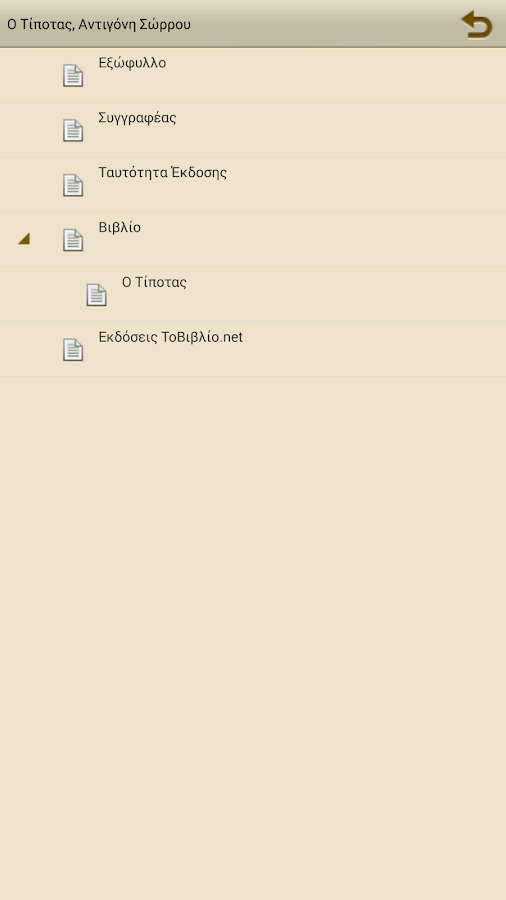The height and width of the screenshot is (900, 506).
Task: Click the book title Ο Τίποτας, Αντιγόνη Σώρρου
Action: [x=99, y=24]
